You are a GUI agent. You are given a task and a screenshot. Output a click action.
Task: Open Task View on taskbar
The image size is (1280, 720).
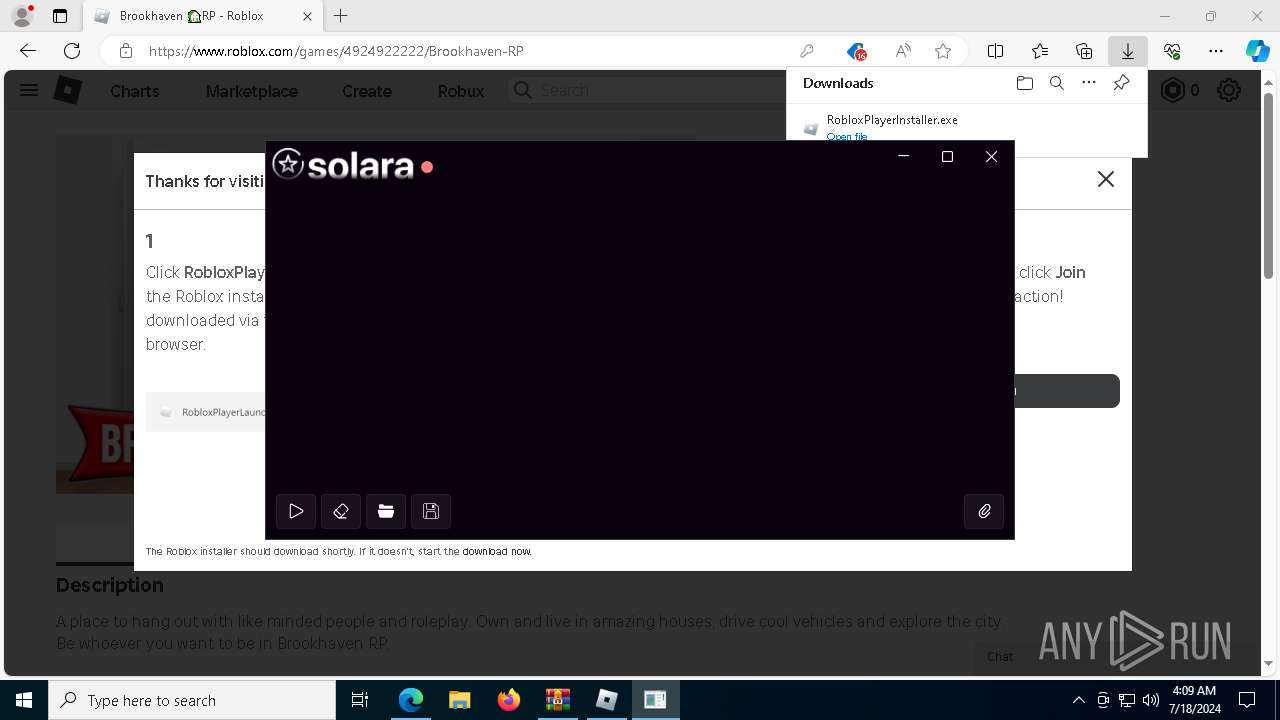[x=360, y=700]
